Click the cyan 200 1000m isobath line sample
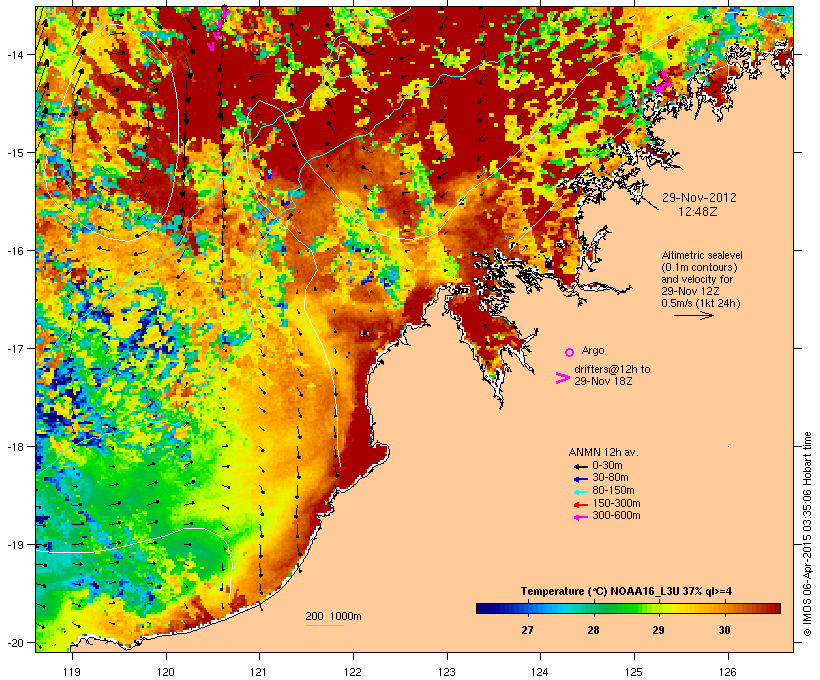 click(325, 625)
